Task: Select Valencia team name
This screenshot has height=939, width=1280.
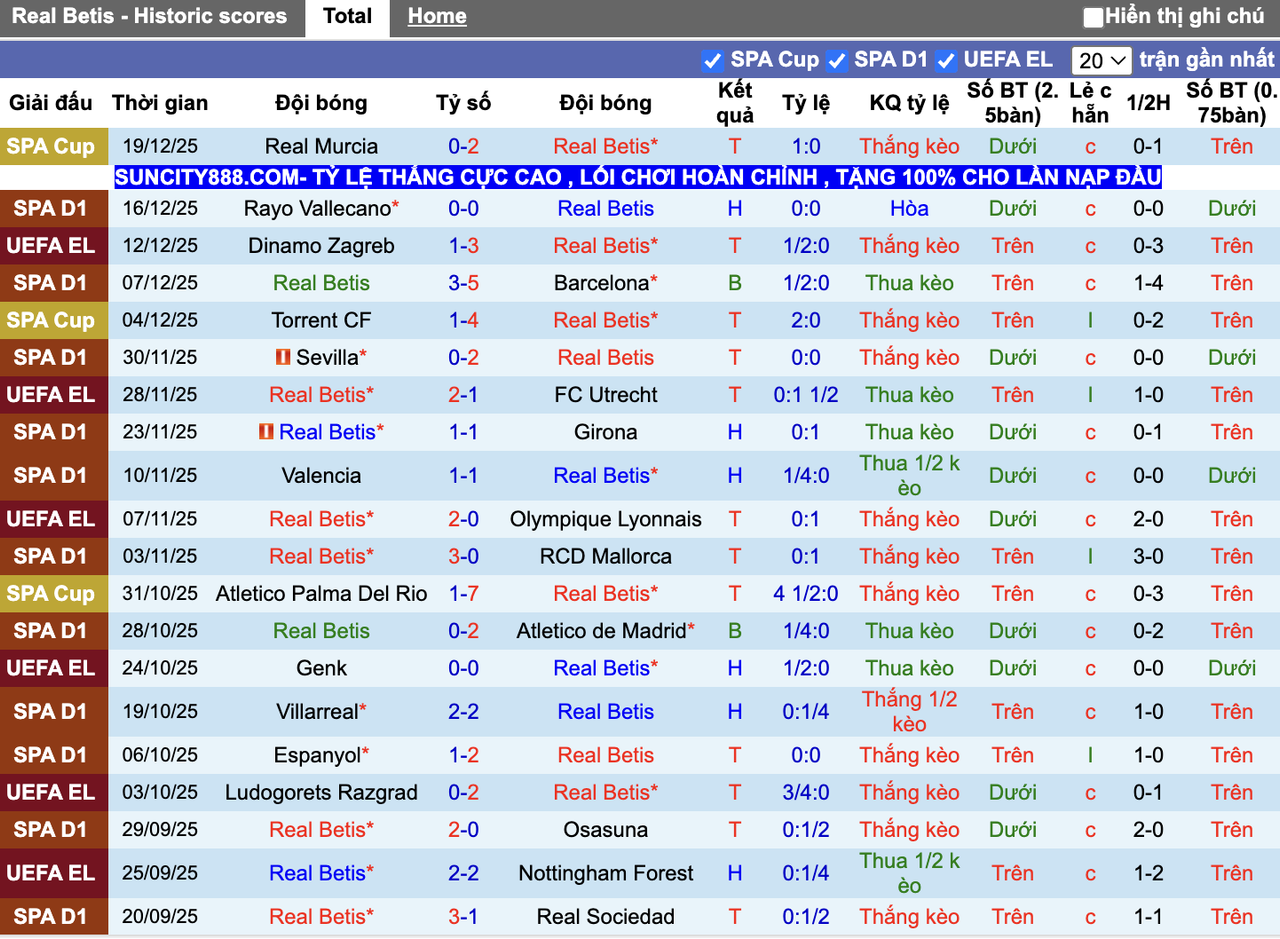Action: click(321, 476)
